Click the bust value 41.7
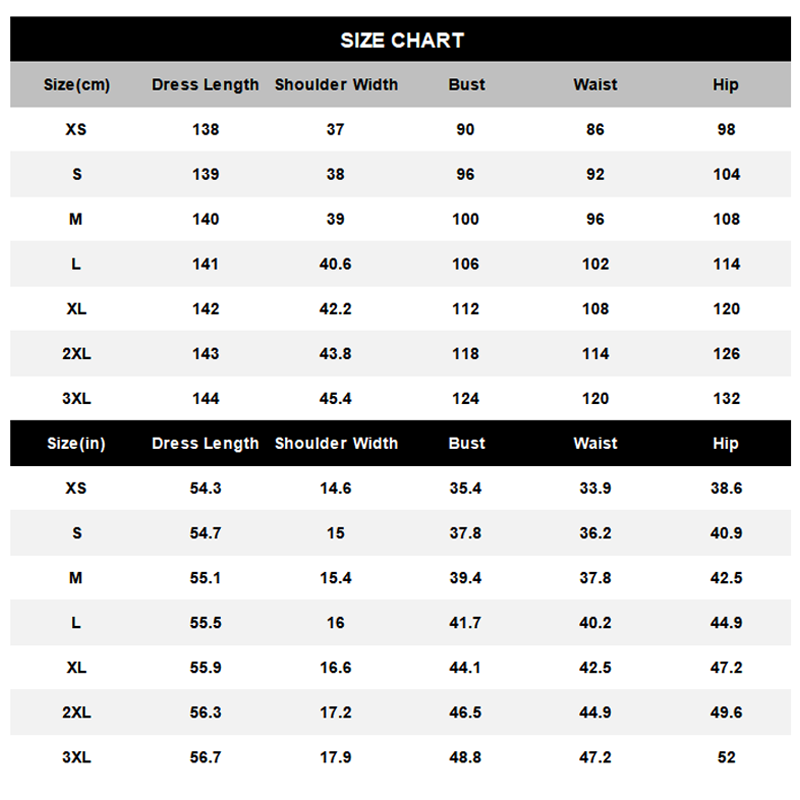Image resolution: width=800 pixels, height=800 pixels. click(465, 623)
